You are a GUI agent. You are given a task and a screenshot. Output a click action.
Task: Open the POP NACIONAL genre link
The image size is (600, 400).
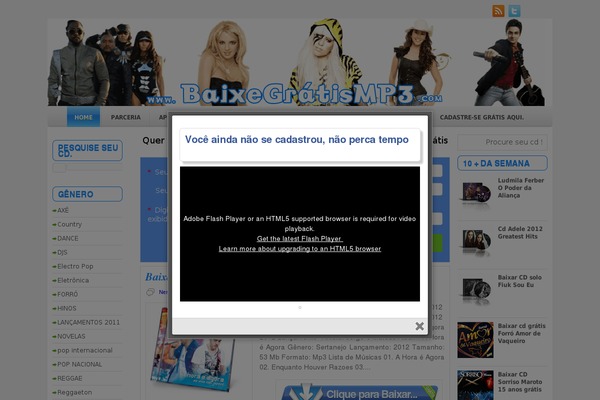coord(79,364)
